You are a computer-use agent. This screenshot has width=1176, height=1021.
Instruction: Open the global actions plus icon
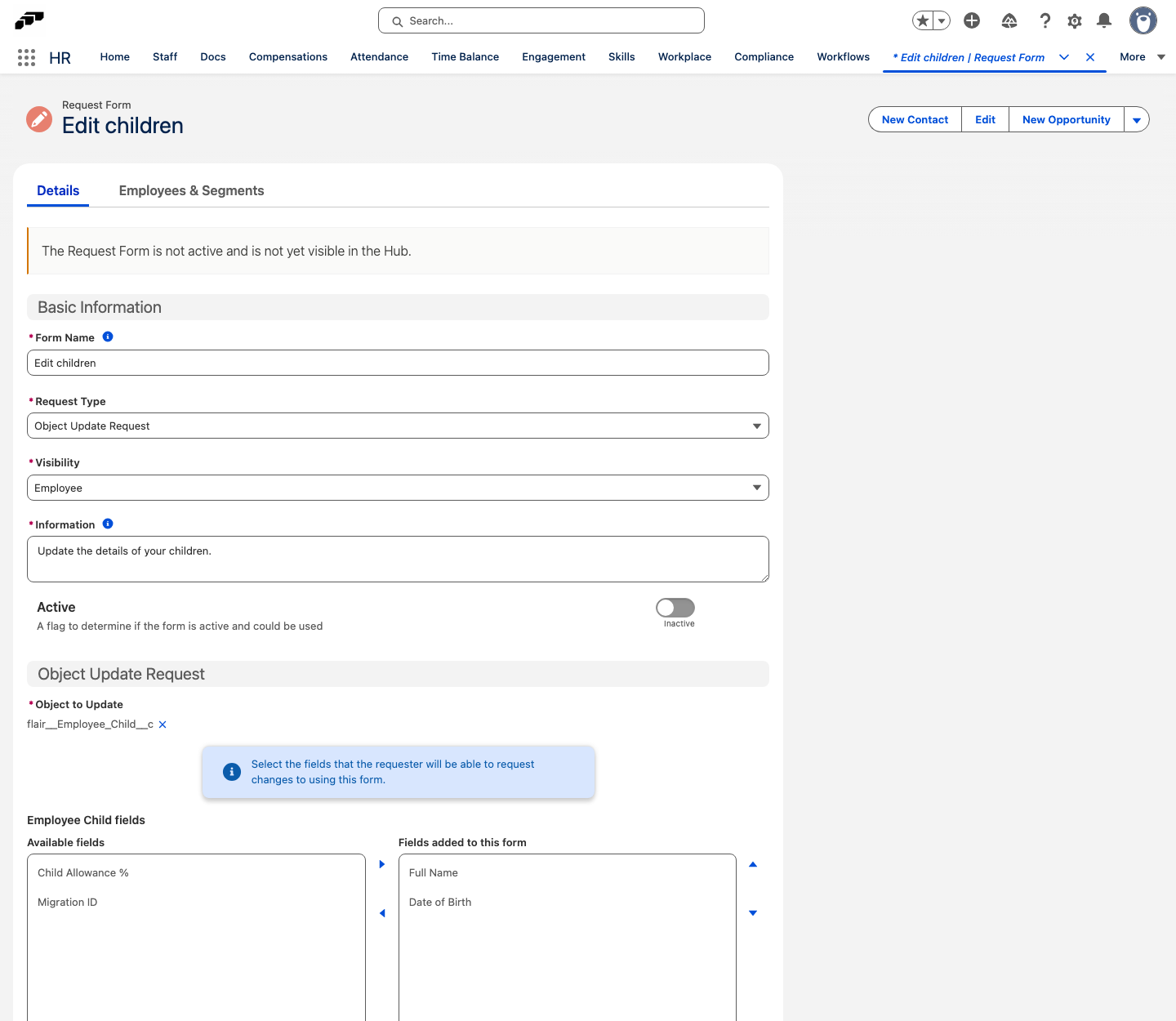972,20
